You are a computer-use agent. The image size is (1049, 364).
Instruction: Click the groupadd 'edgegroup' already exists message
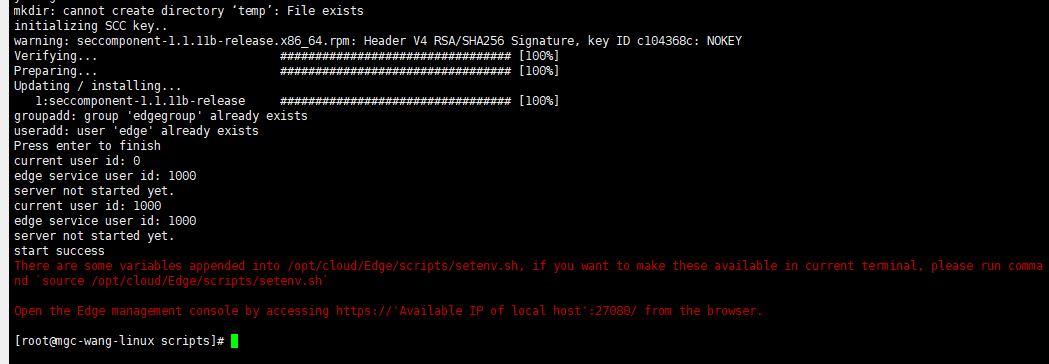[x=161, y=116]
